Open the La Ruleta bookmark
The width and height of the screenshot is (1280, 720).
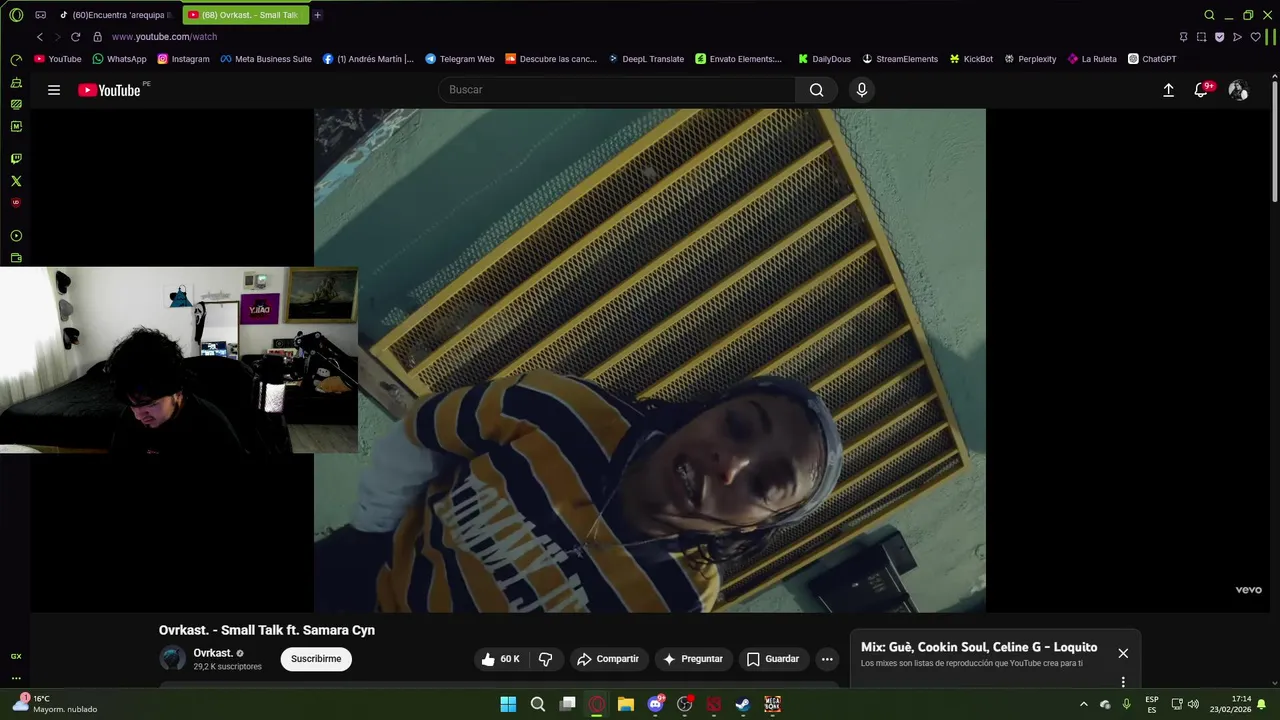click(1092, 59)
